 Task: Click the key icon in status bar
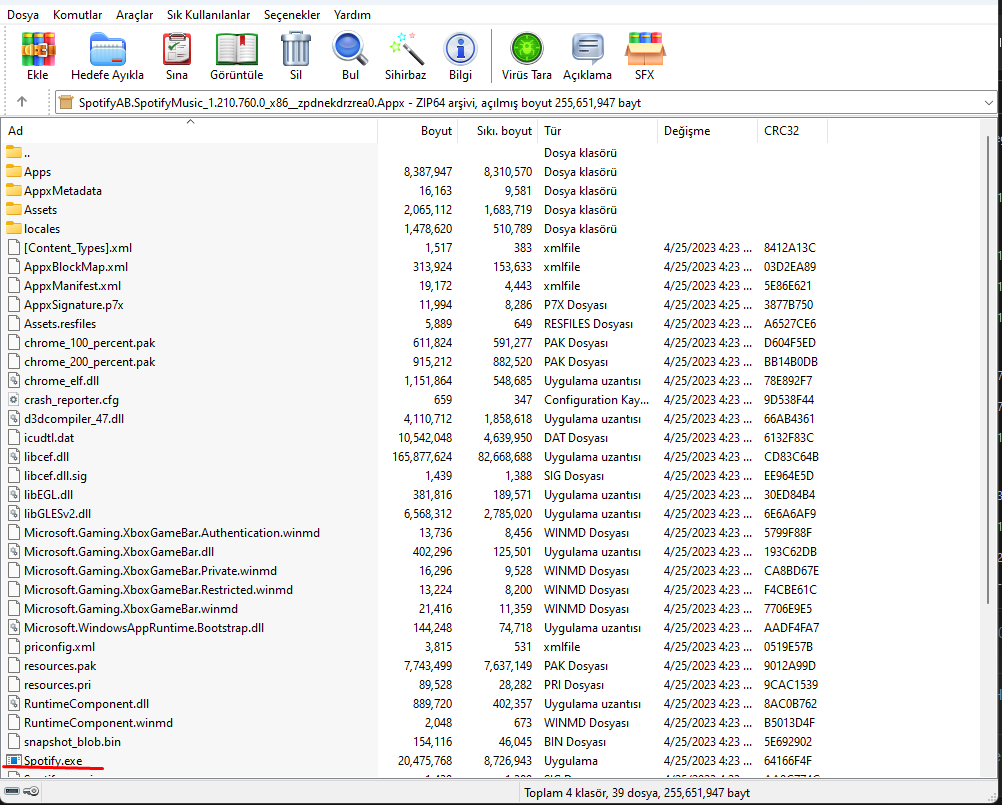click(x=31, y=792)
